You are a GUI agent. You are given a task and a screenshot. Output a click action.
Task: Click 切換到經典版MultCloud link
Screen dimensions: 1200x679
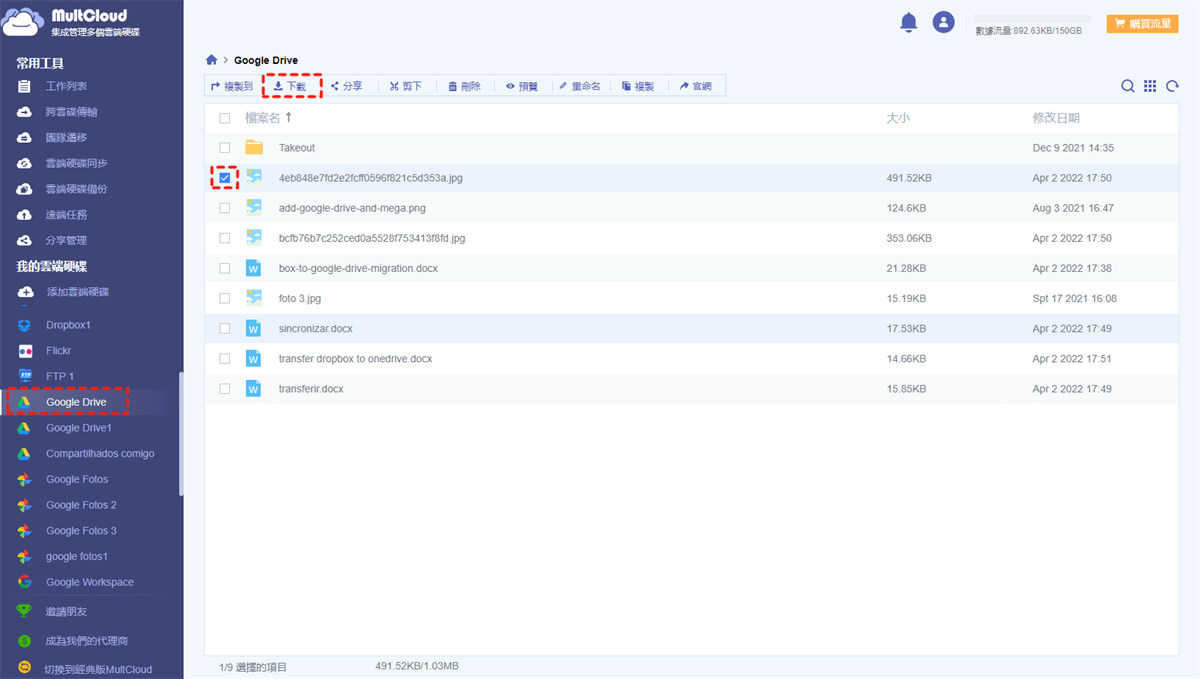coord(98,669)
